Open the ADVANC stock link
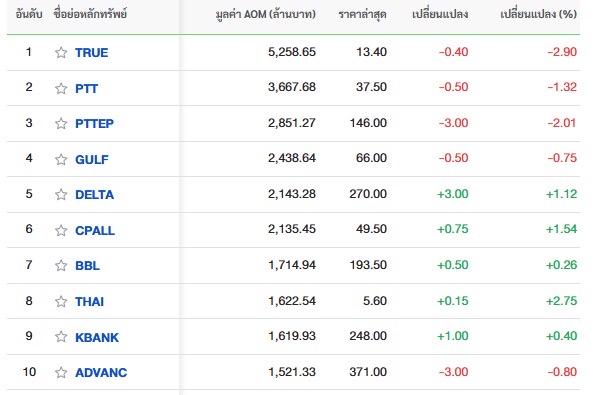595x395 pixels. pyautogui.click(x=101, y=373)
